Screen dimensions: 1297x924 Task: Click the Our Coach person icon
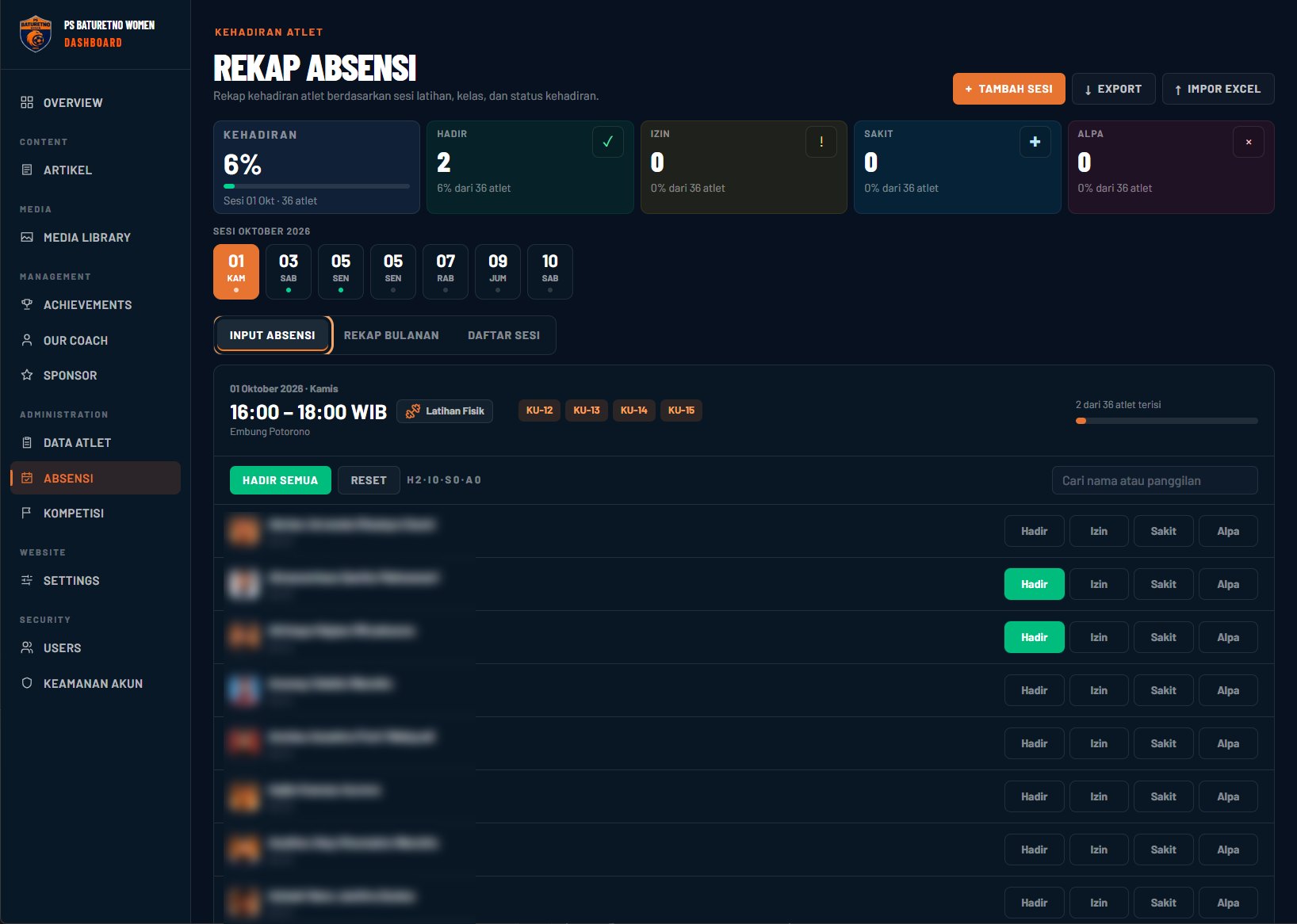click(x=27, y=340)
